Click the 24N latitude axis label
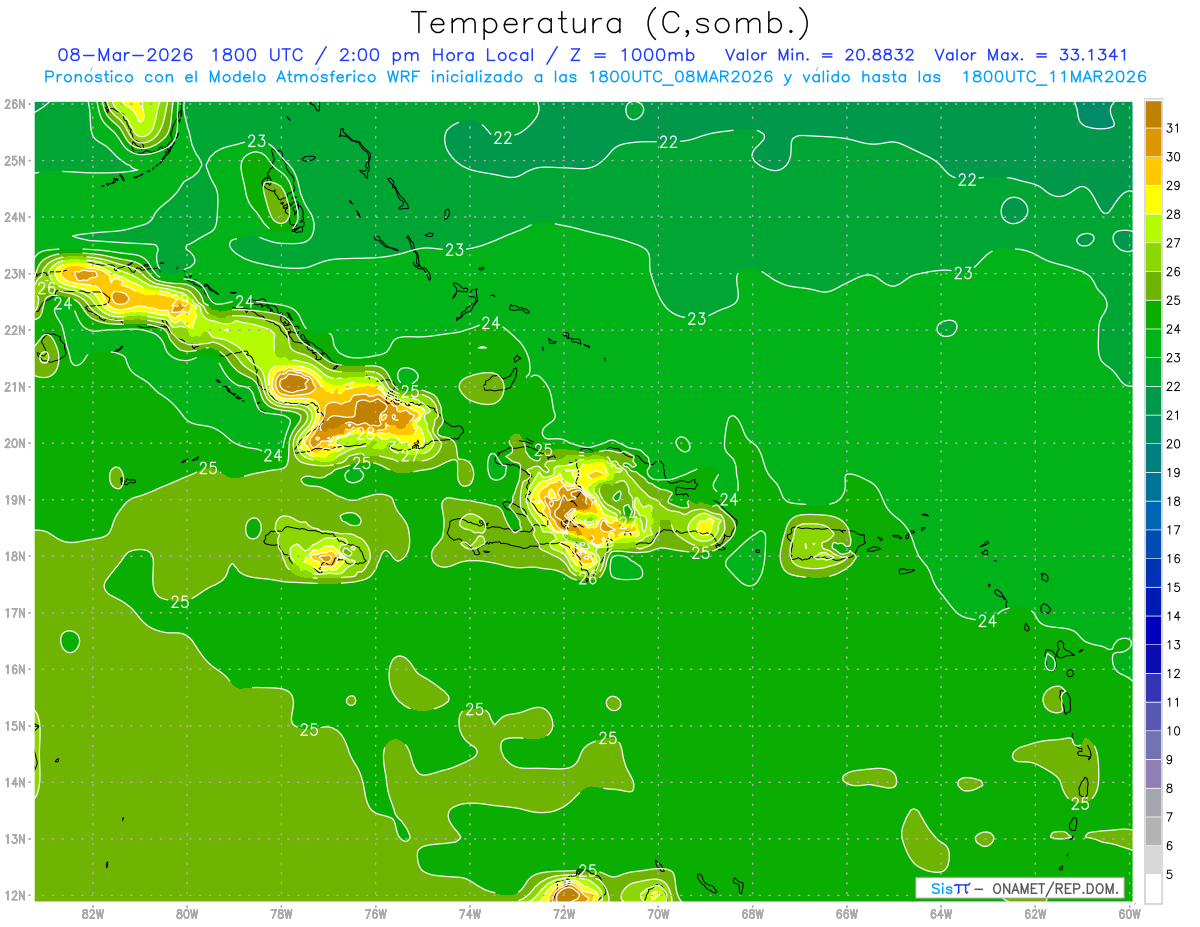 tap(15, 217)
